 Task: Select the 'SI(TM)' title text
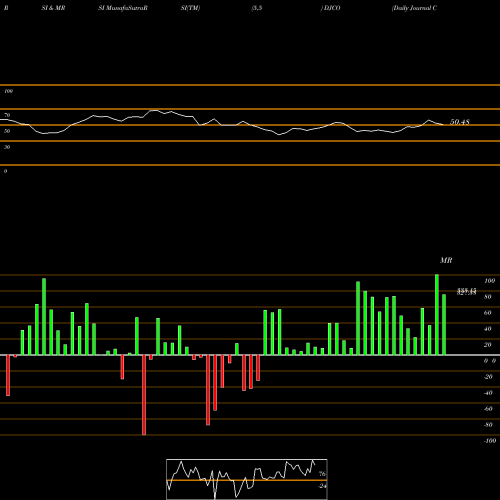pos(190,8)
